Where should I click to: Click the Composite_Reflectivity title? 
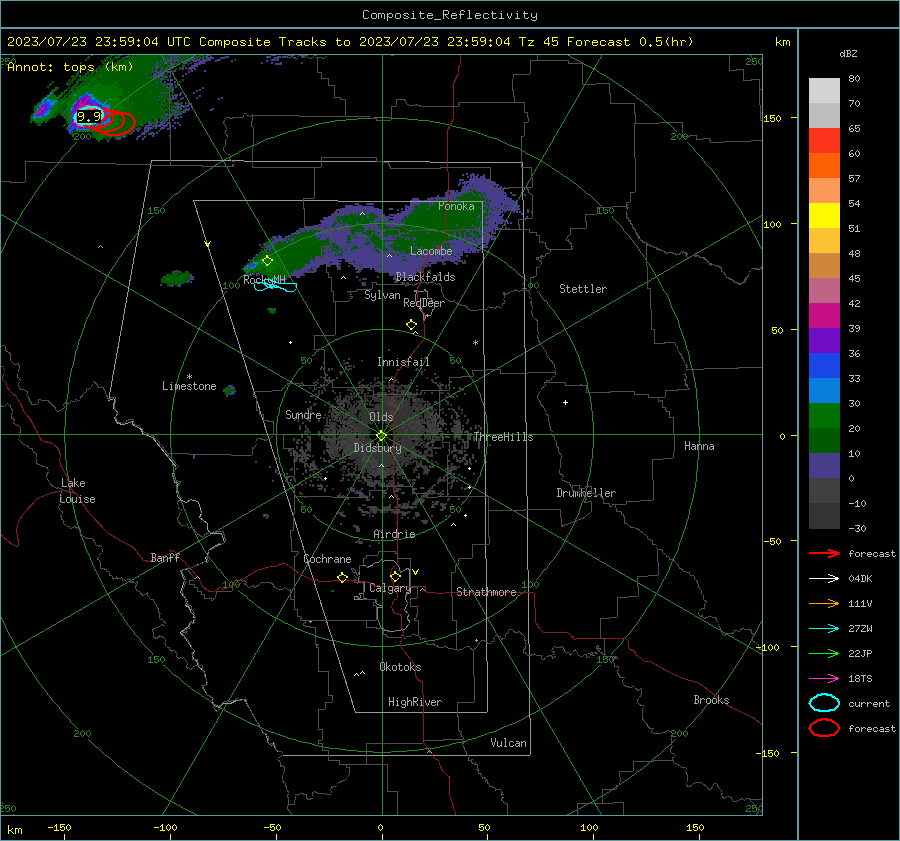(x=450, y=15)
